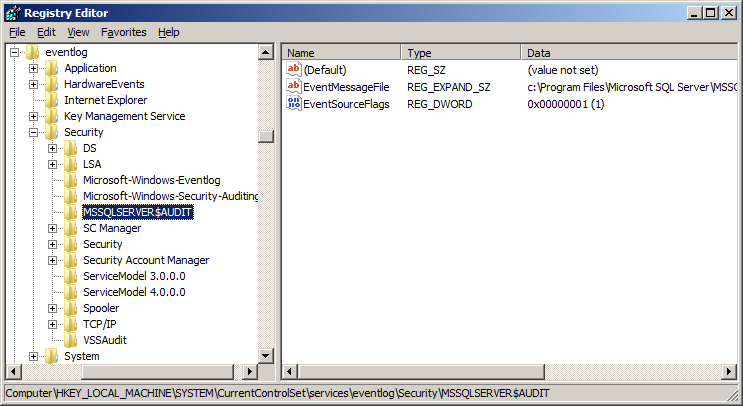
Task: Click the registry path in status bar
Action: click(278, 393)
